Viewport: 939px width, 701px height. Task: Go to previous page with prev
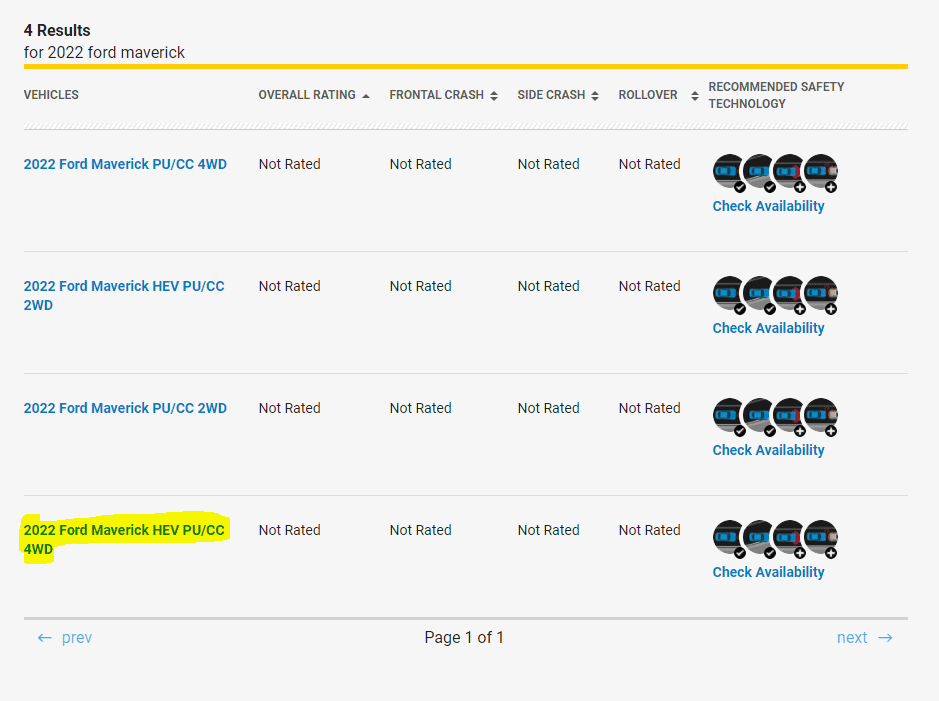77,638
